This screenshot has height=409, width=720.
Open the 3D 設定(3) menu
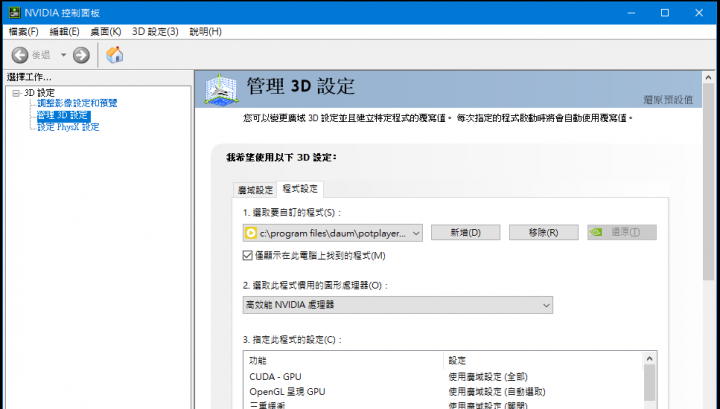(155, 32)
